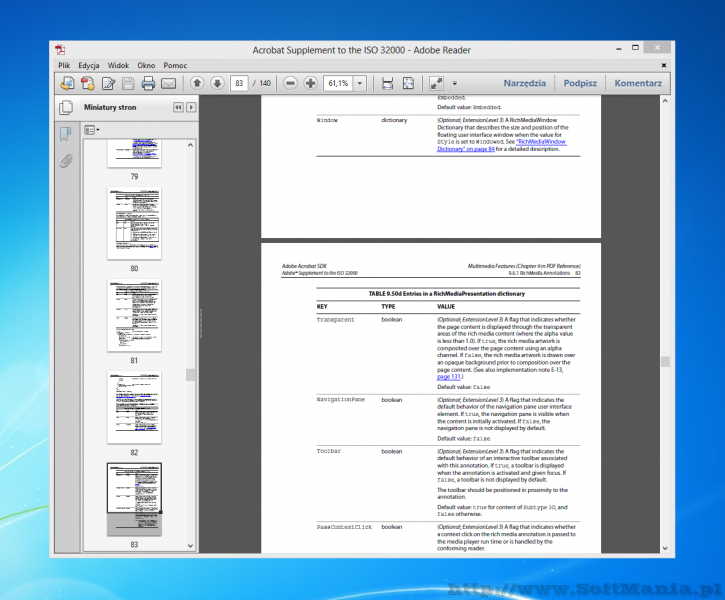Open the Plik menu

(64, 65)
